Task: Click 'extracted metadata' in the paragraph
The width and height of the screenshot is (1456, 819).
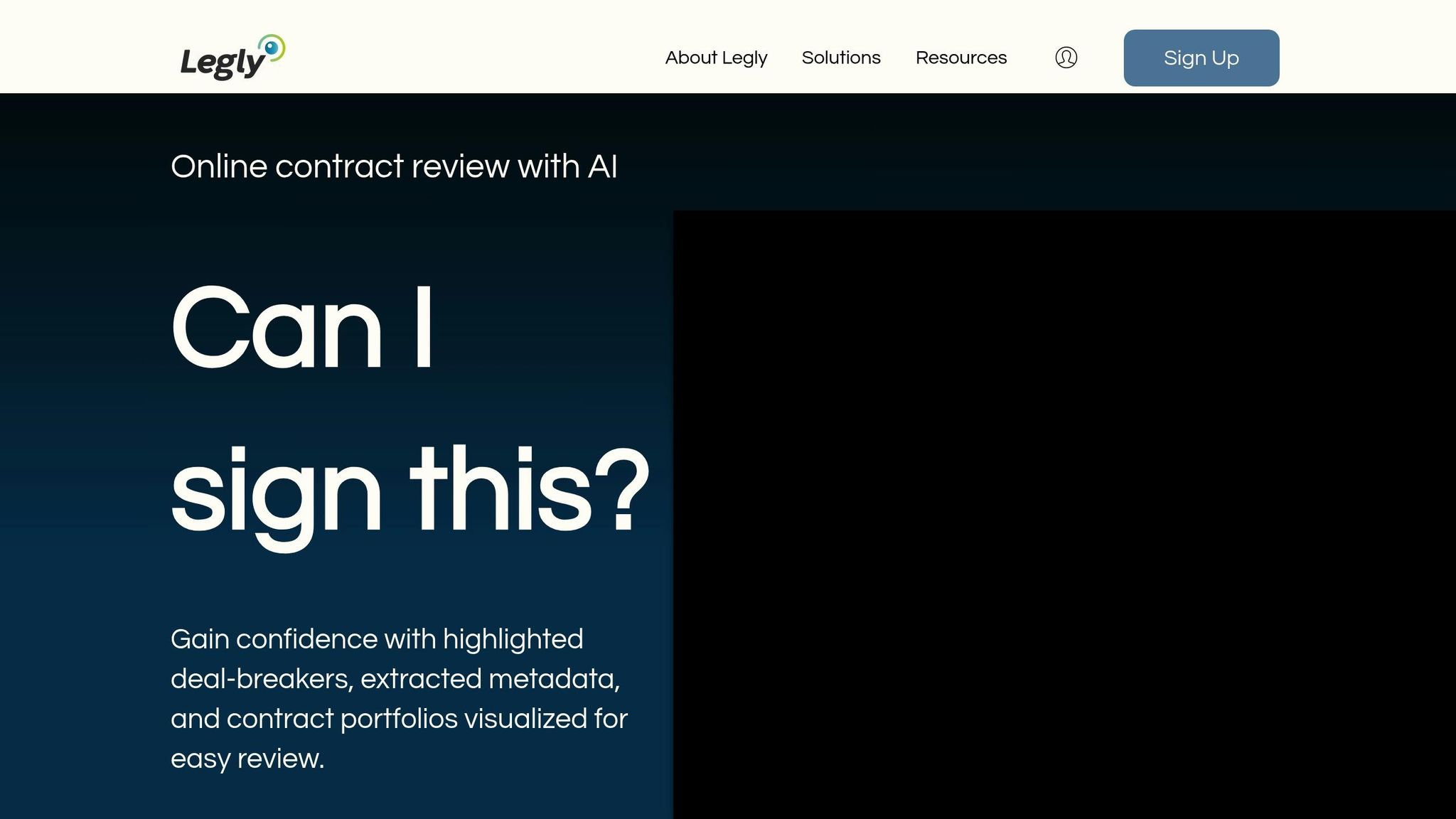Action: tap(489, 679)
